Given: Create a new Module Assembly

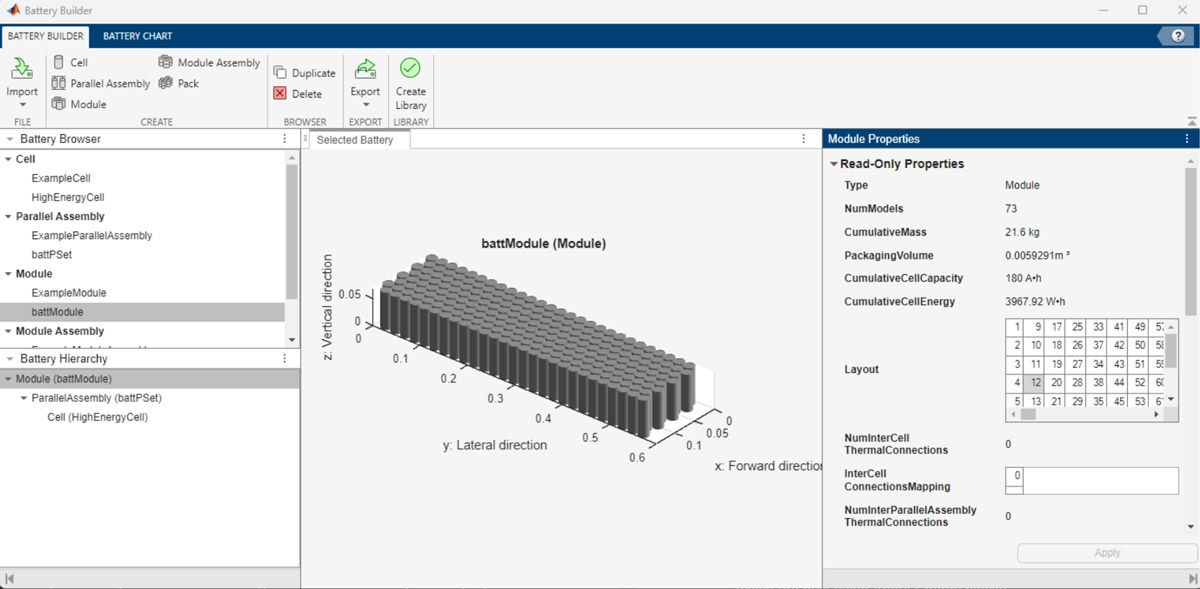Looking at the screenshot, I should (208, 61).
